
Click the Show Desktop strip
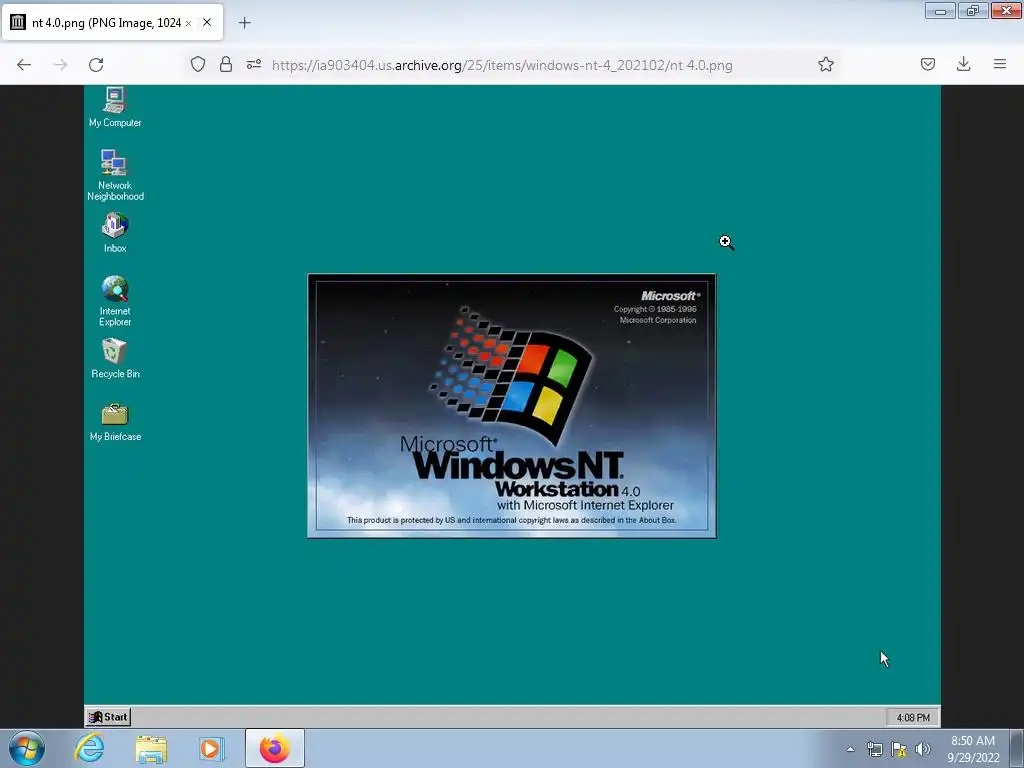[x=1017, y=748]
